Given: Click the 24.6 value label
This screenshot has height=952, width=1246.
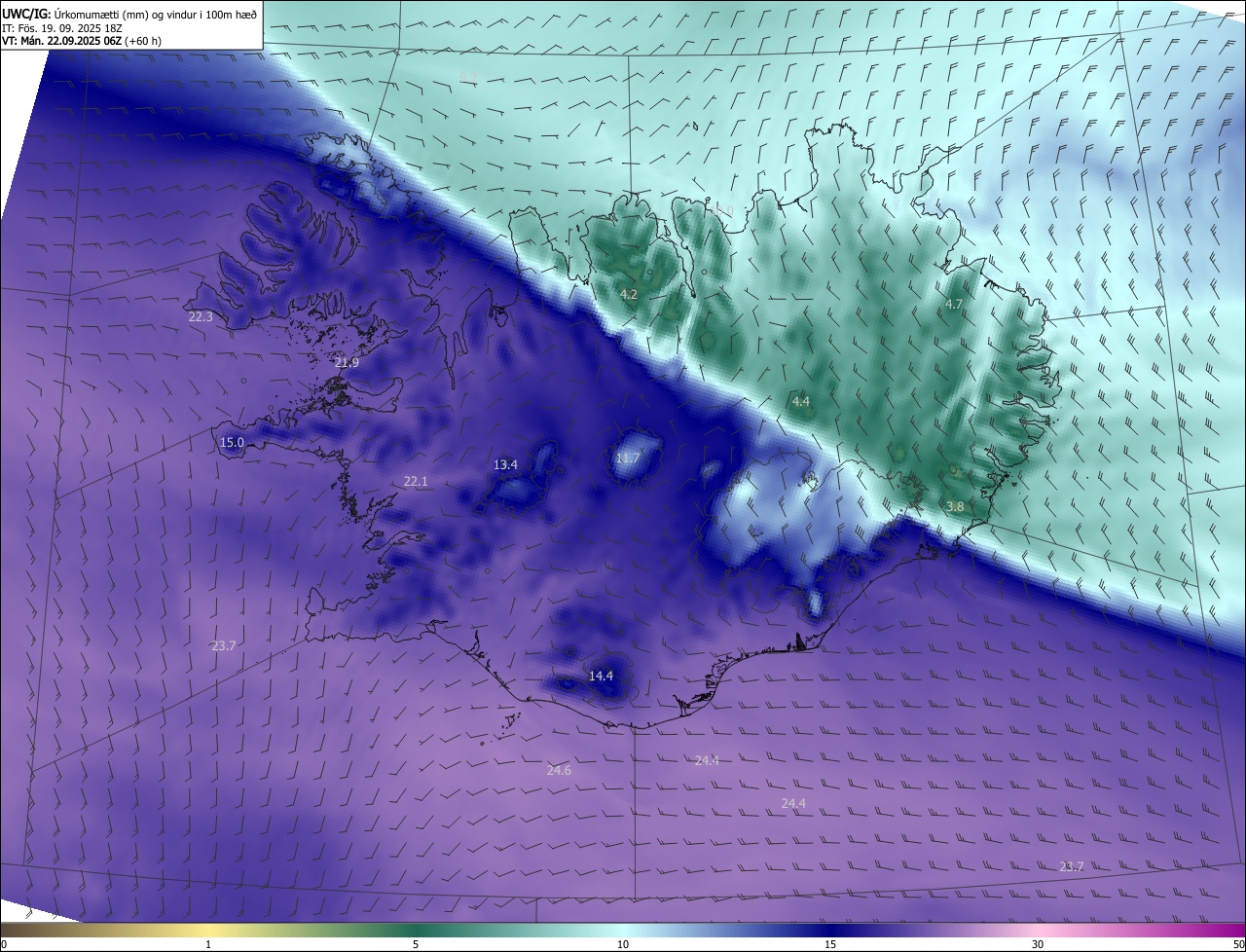Looking at the screenshot, I should tap(559, 770).
